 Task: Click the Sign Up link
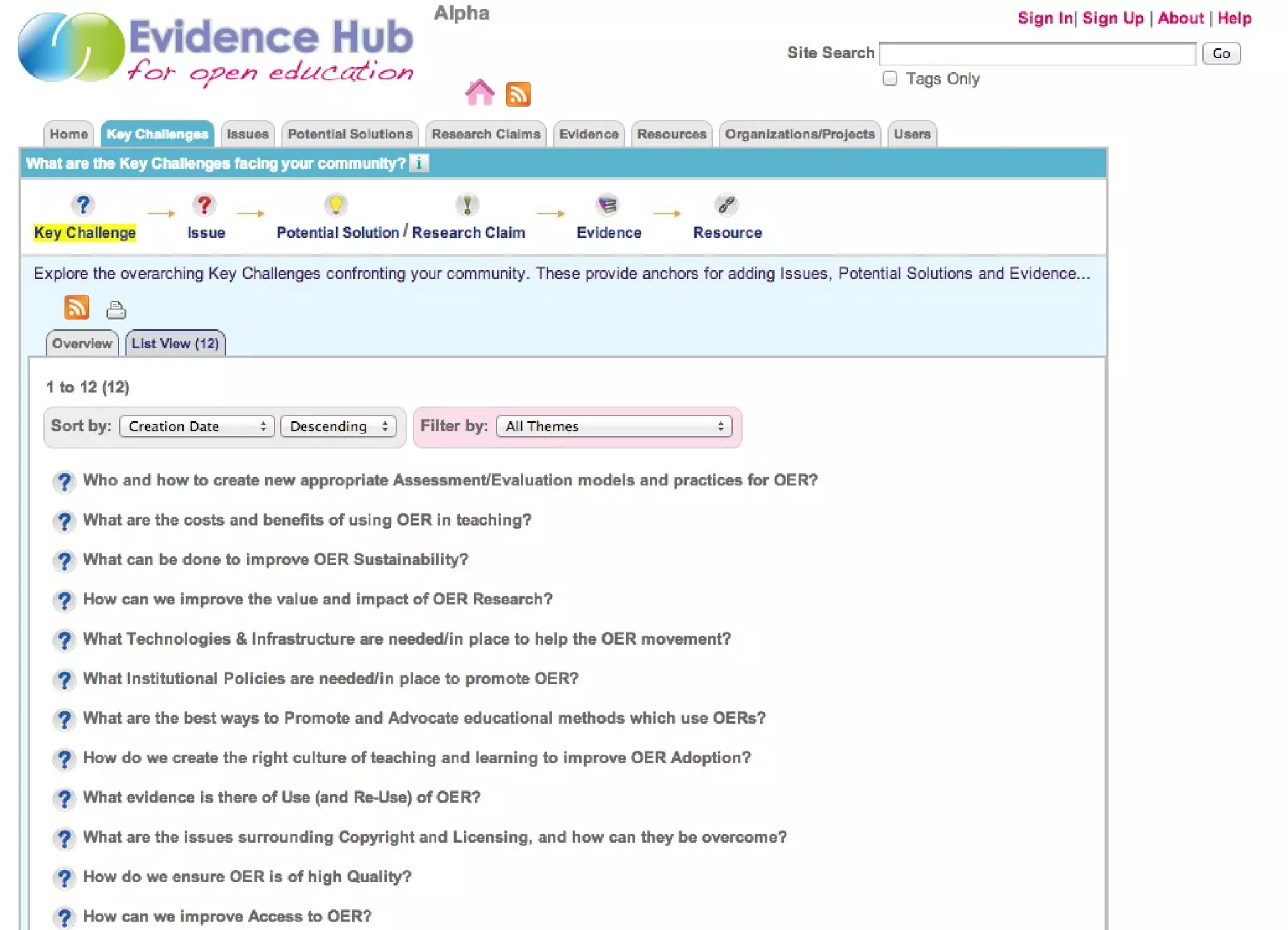[1112, 18]
